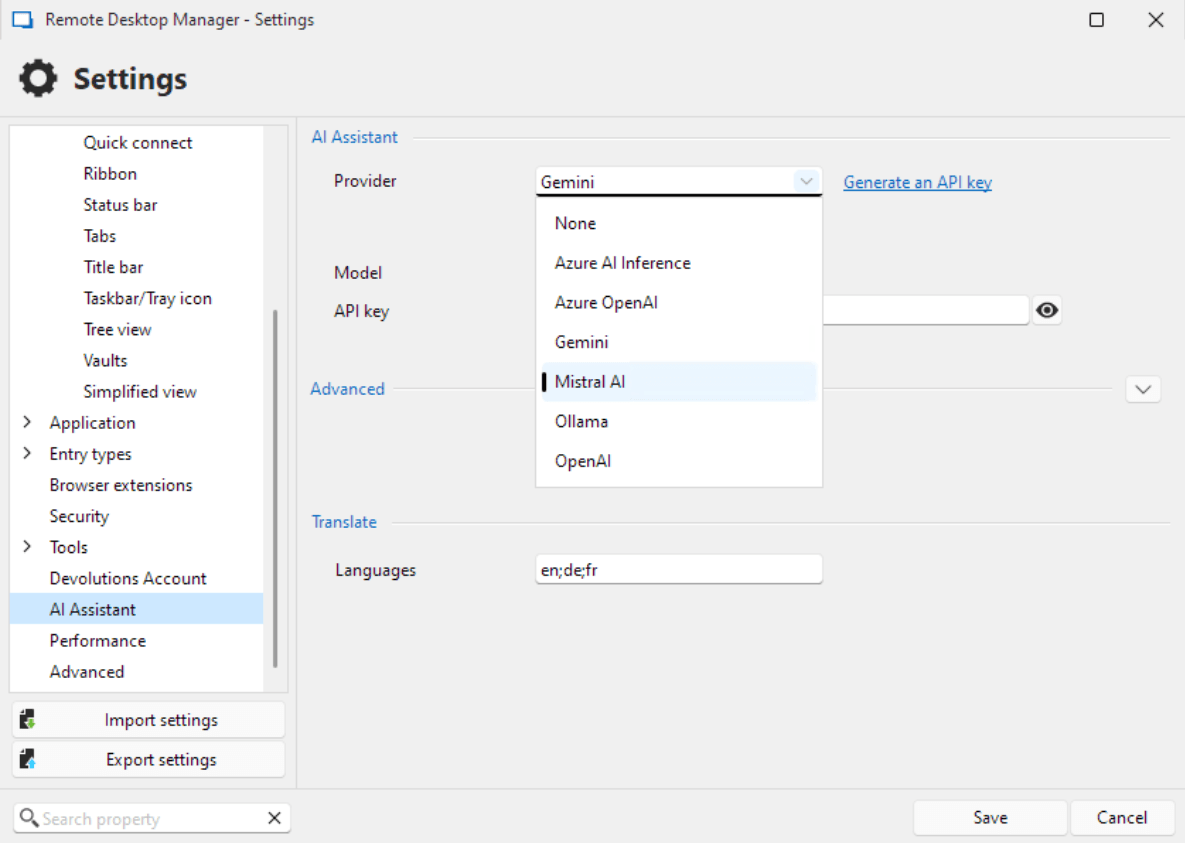Image resolution: width=1185 pixels, height=843 pixels.
Task: Choose Ollama in the provider list
Action: [581, 421]
